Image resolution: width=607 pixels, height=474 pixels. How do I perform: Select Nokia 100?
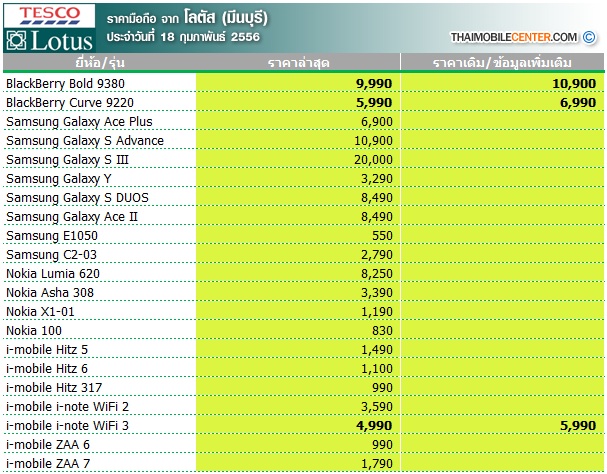coord(34,330)
